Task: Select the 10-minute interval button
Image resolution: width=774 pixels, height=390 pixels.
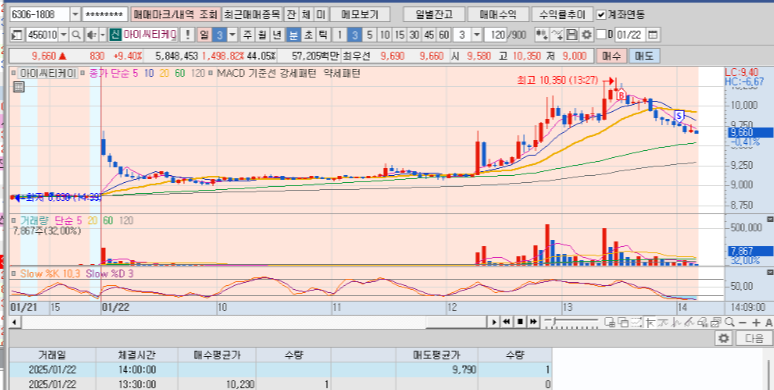Action: 385,35
